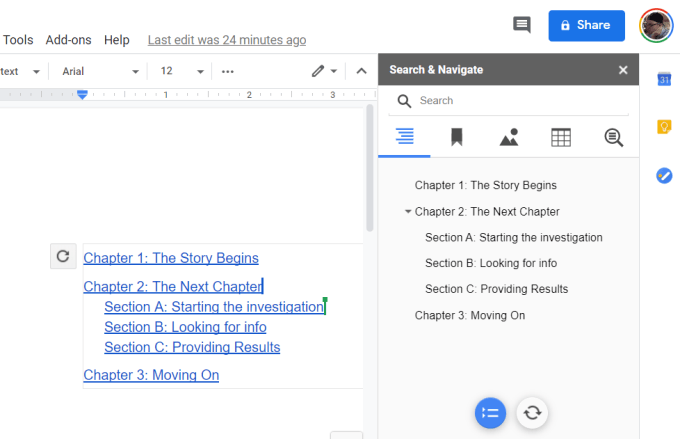Open the Help menu

pos(117,40)
